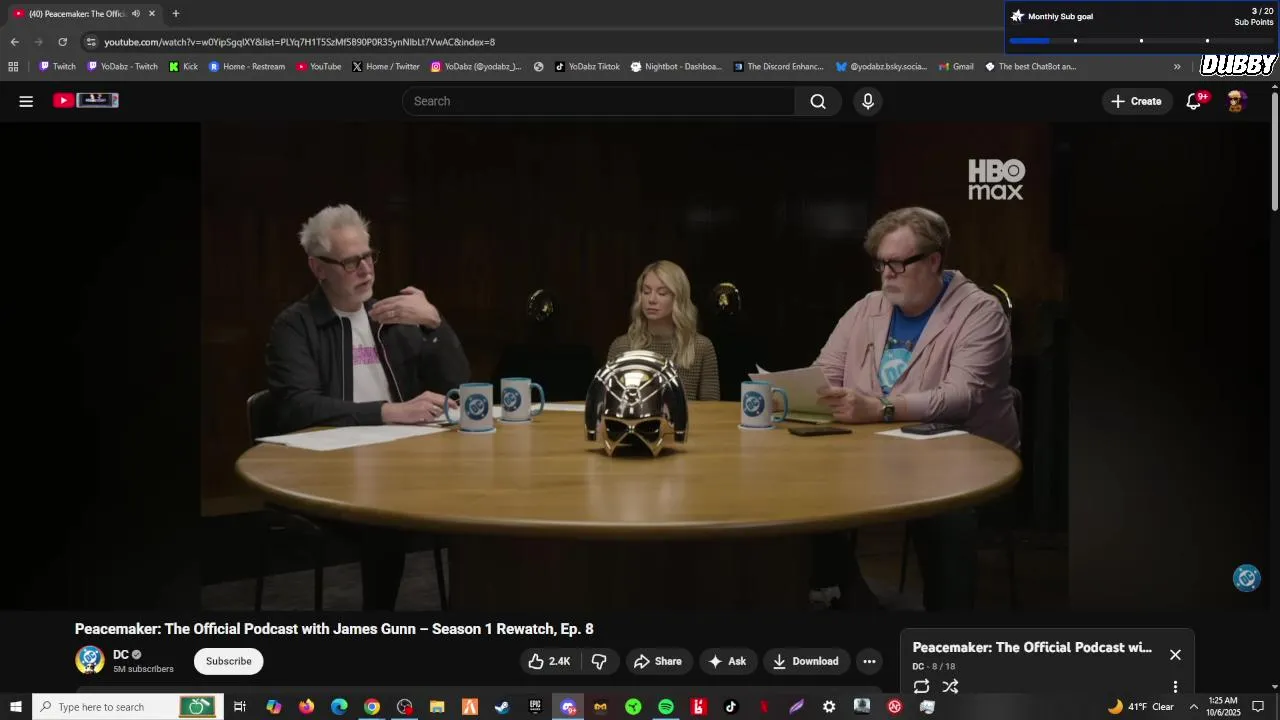Open Firefox from the taskbar
The width and height of the screenshot is (1280, 720).
307,707
